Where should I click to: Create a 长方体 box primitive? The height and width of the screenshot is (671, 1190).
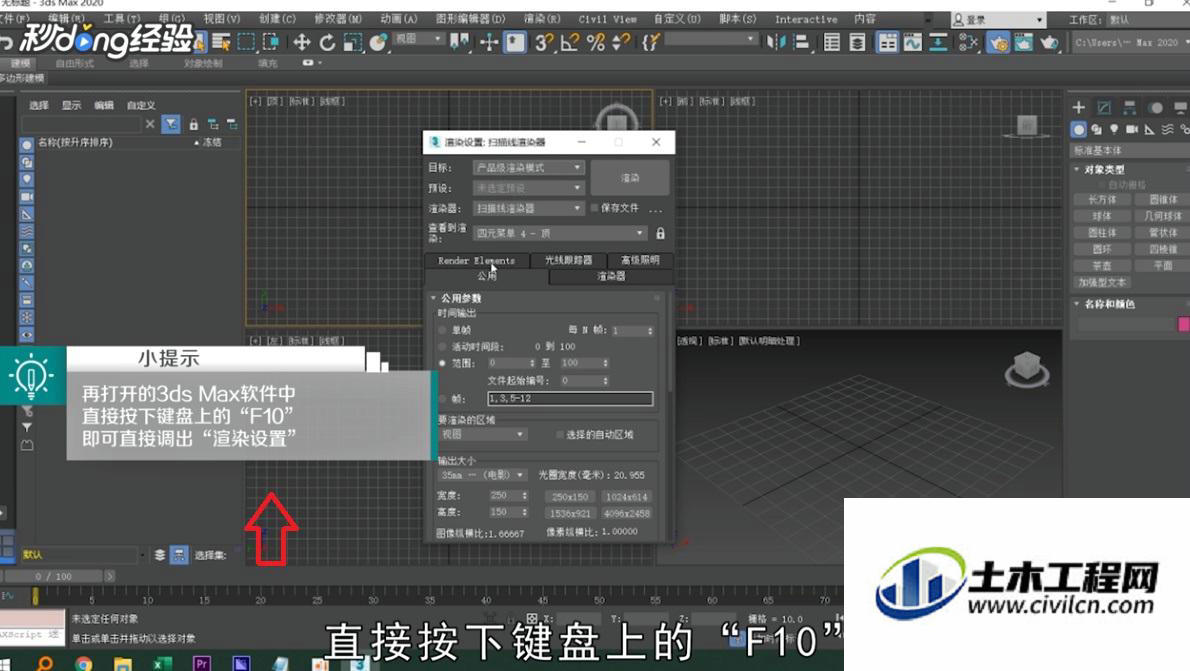(1102, 200)
